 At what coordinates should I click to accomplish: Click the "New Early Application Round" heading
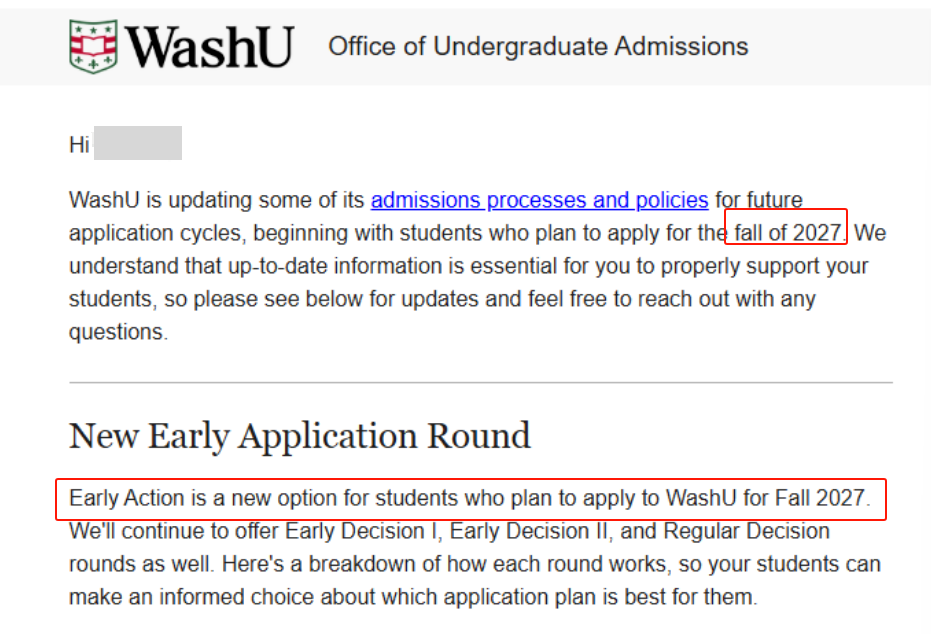coord(299,436)
